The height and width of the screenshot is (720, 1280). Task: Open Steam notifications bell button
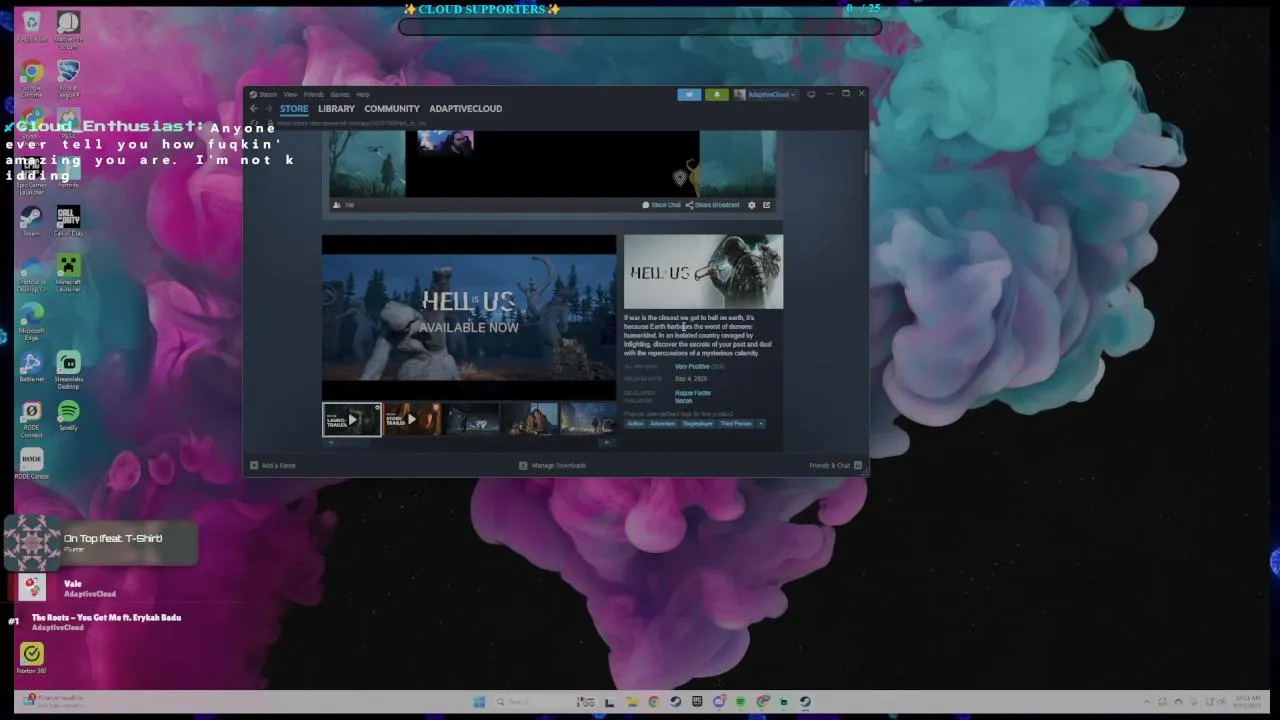(x=716, y=94)
